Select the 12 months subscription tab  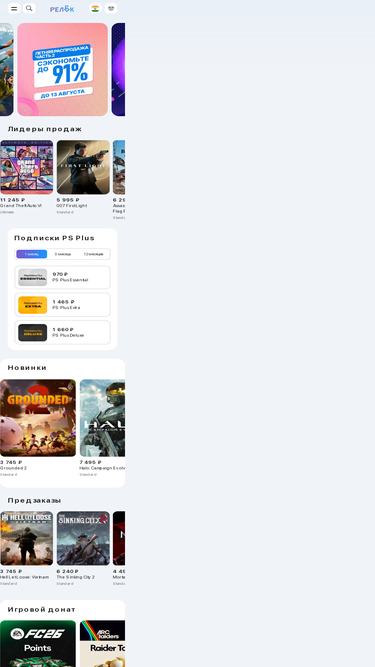pos(93,254)
